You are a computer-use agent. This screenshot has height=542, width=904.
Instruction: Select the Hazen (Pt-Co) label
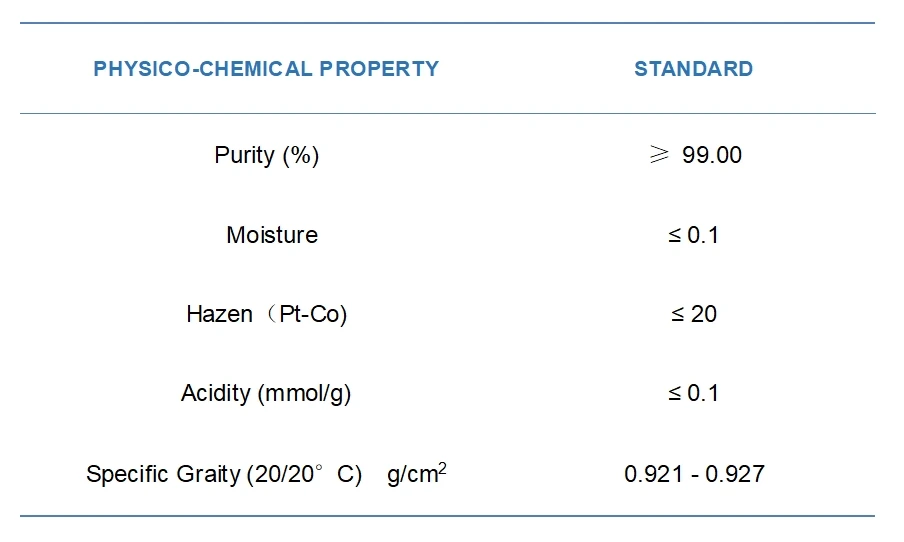[x=266, y=314]
